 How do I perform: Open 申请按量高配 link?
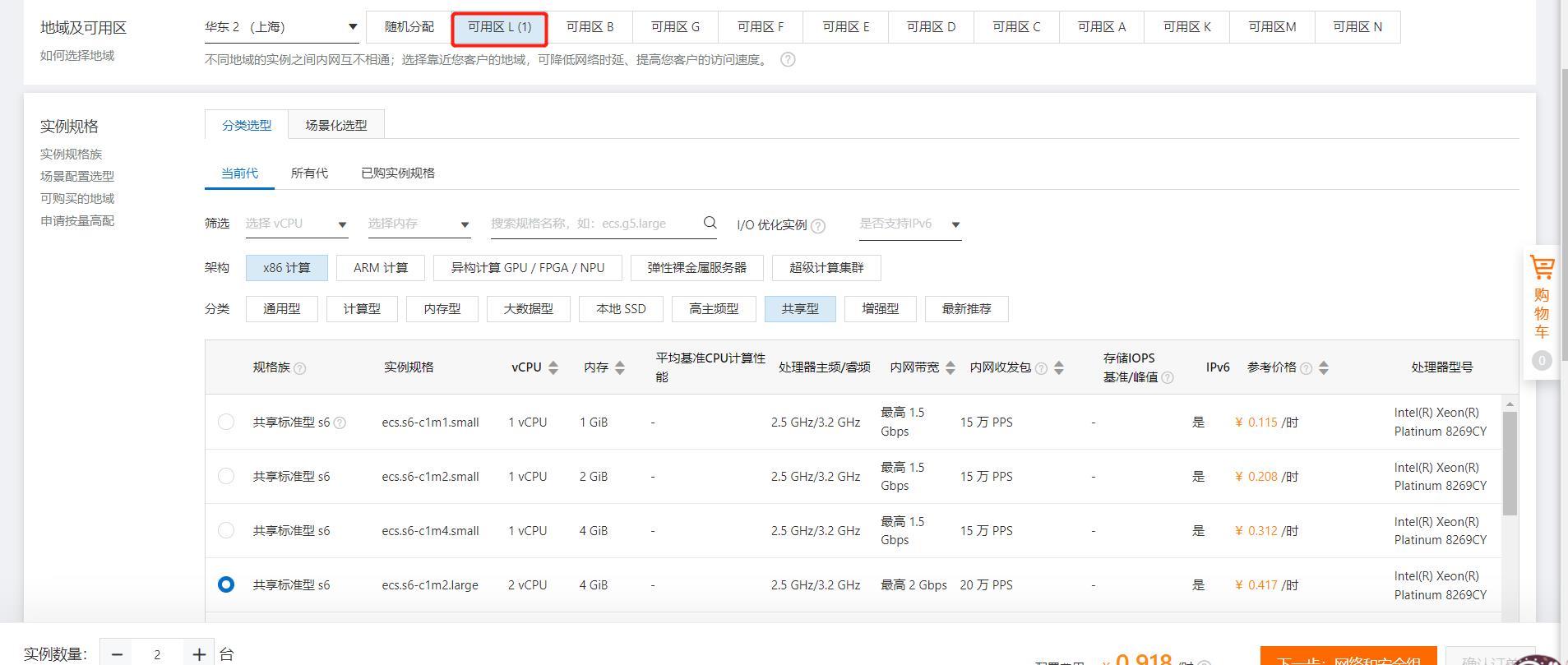pos(77,221)
